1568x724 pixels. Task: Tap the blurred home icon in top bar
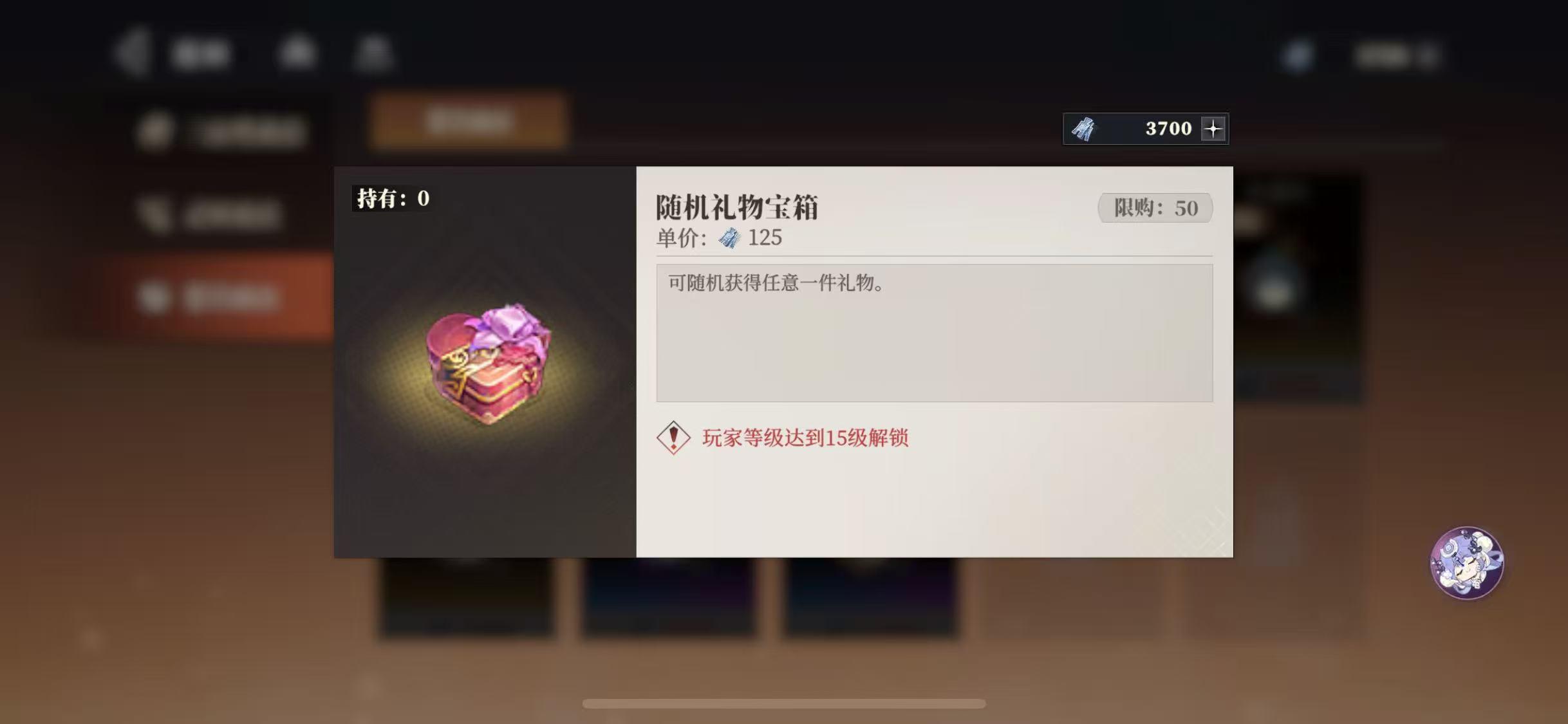click(297, 53)
